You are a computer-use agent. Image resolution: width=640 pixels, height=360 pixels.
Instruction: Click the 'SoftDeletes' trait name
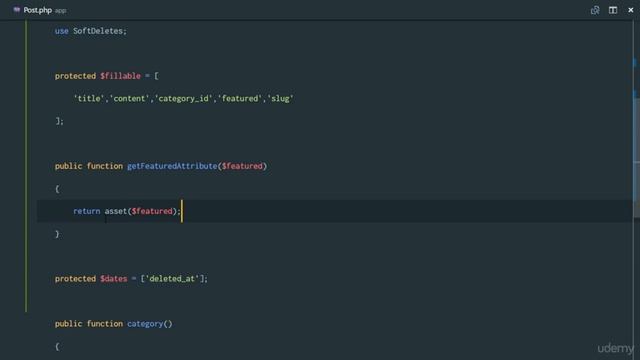tap(98, 31)
